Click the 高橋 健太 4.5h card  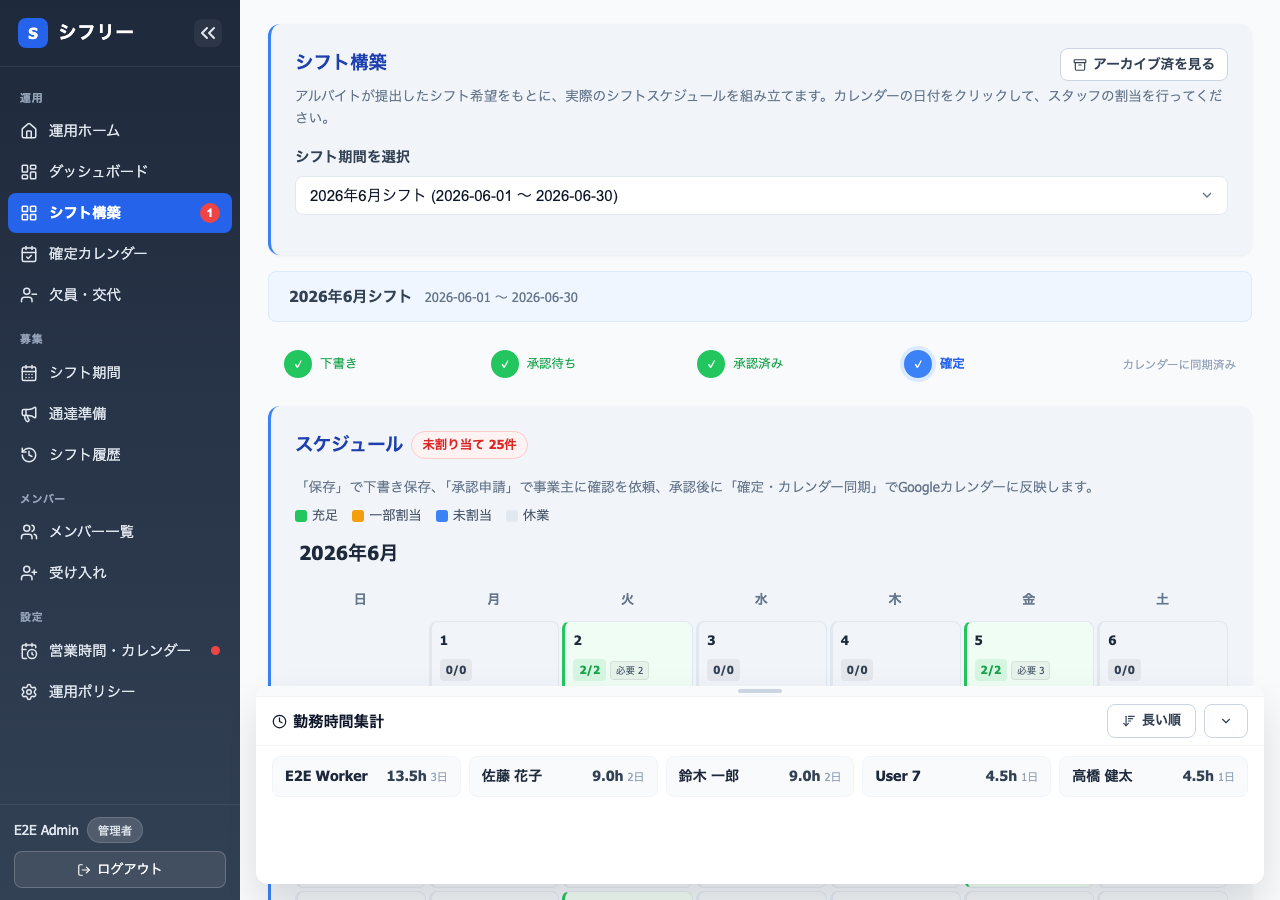tap(1153, 776)
